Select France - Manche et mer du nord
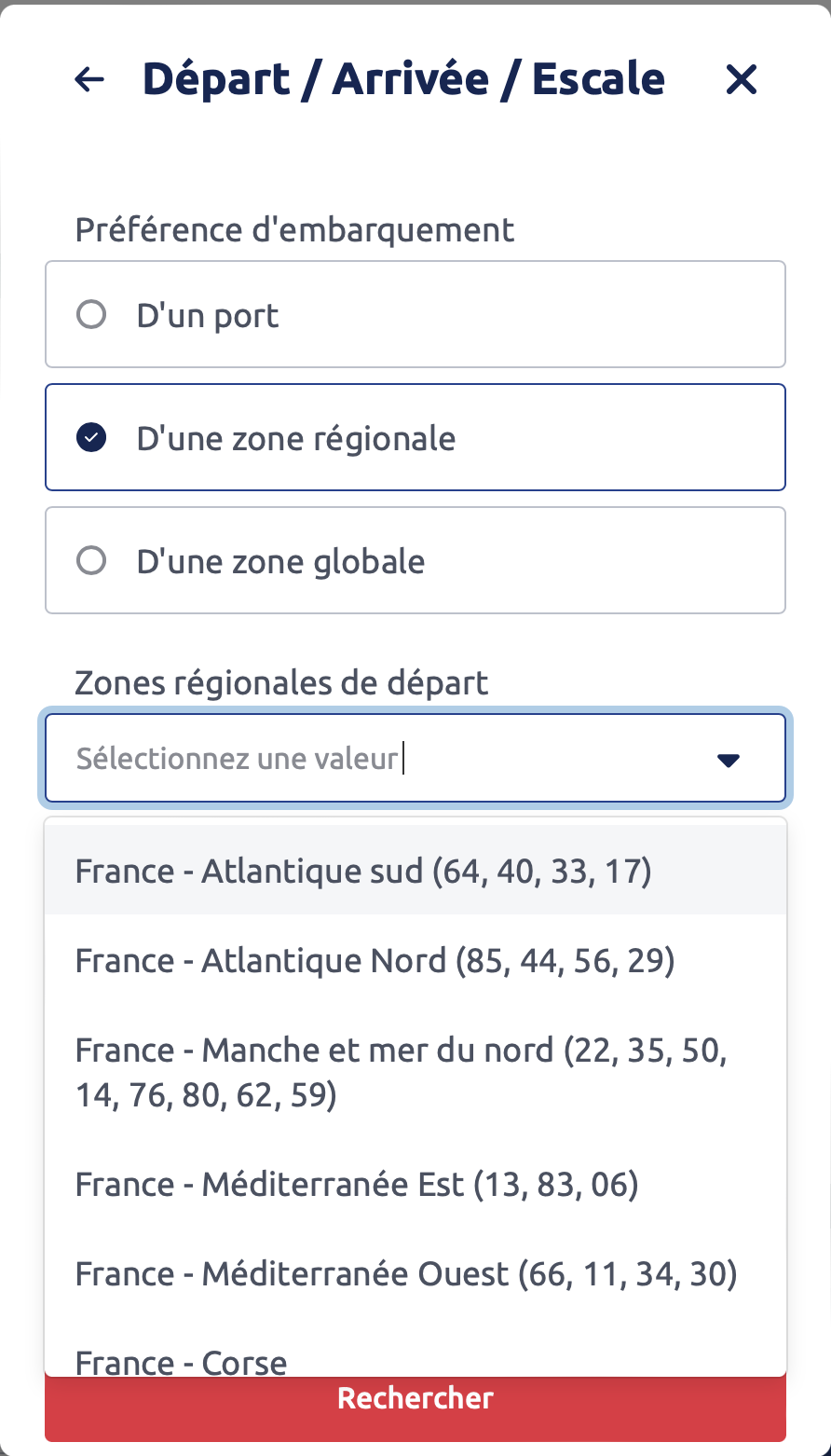Image resolution: width=831 pixels, height=1456 pixels. [415, 1072]
